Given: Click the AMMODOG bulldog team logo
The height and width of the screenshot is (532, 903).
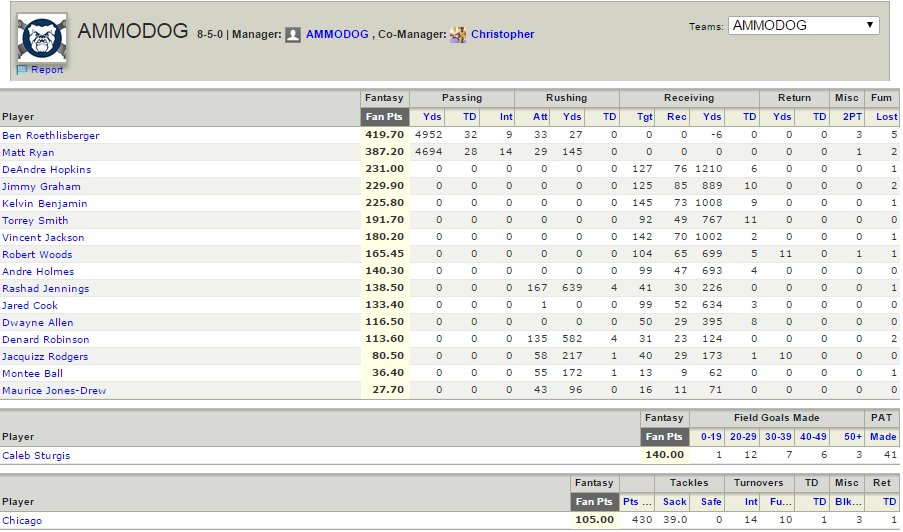Looking at the screenshot, I should [x=42, y=37].
